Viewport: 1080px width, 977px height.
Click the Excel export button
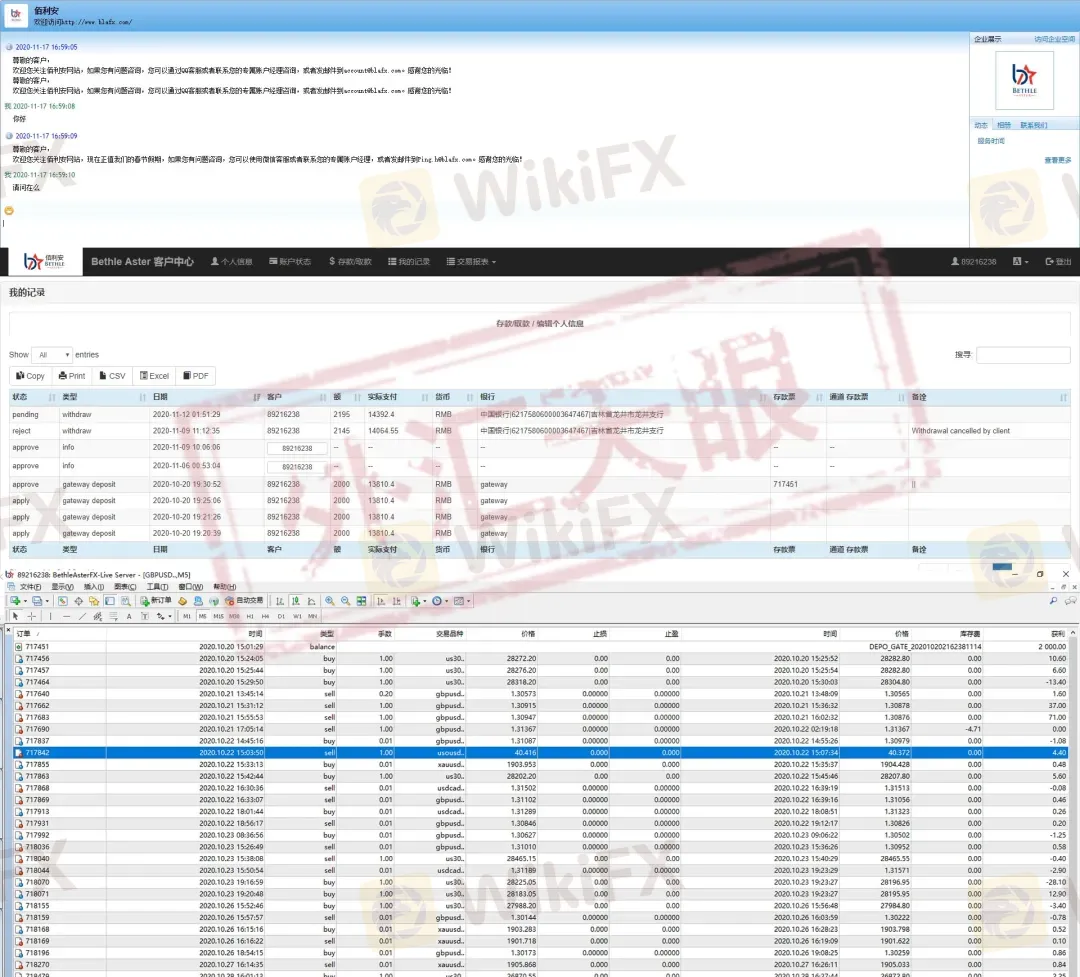154,376
